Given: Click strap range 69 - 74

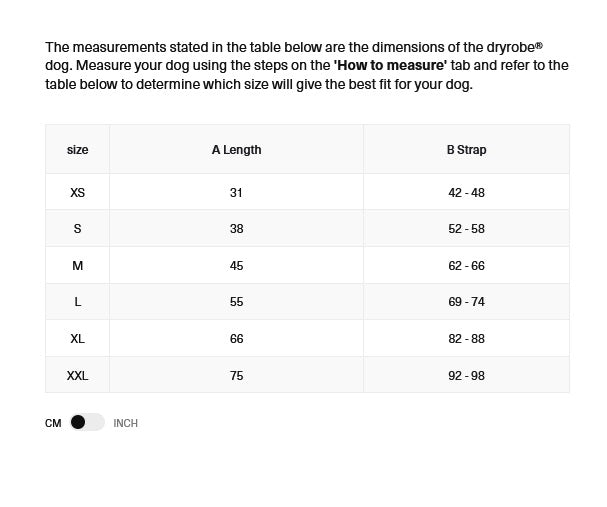Looking at the screenshot, I should click(466, 302).
